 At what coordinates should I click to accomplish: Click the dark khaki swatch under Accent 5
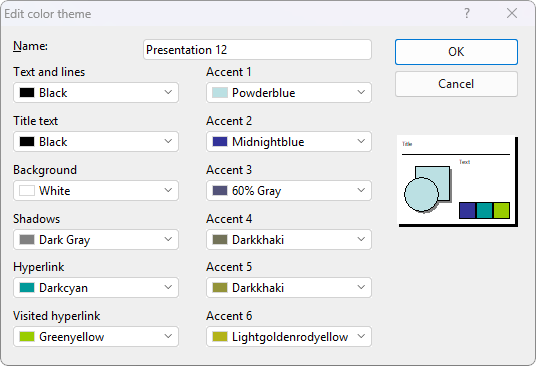[220, 288]
